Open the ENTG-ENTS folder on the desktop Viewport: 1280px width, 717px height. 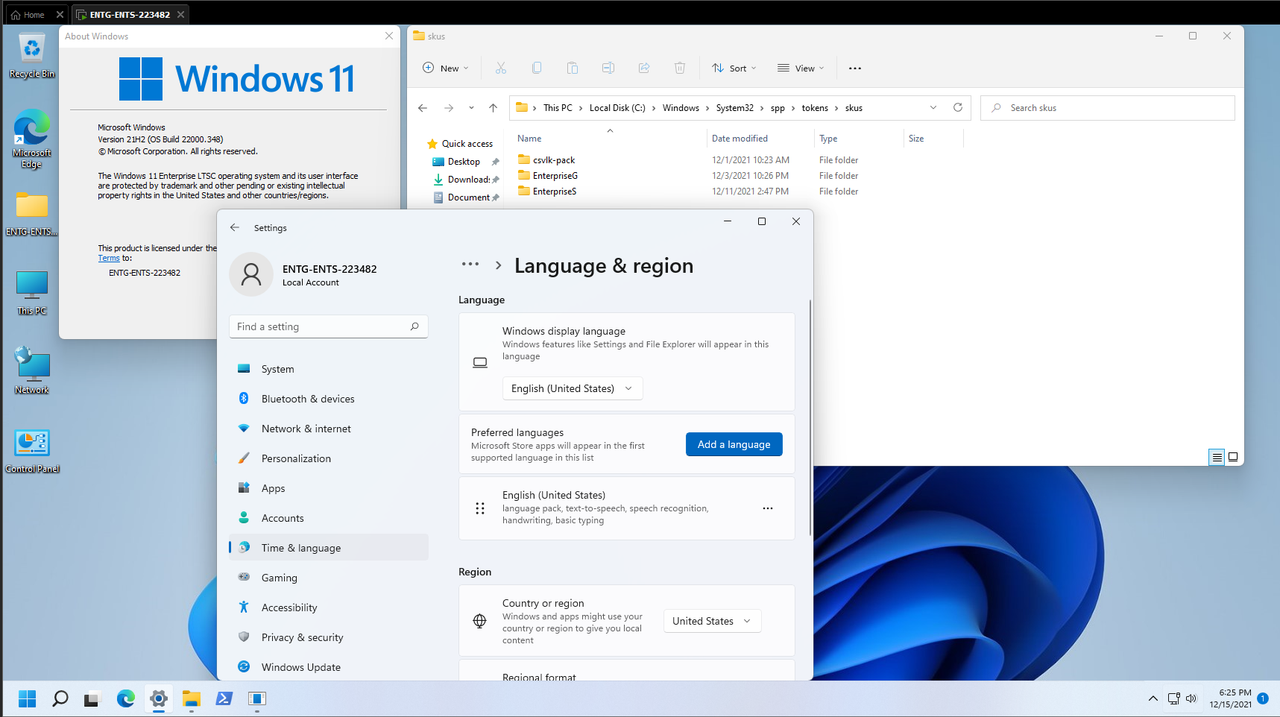32,214
